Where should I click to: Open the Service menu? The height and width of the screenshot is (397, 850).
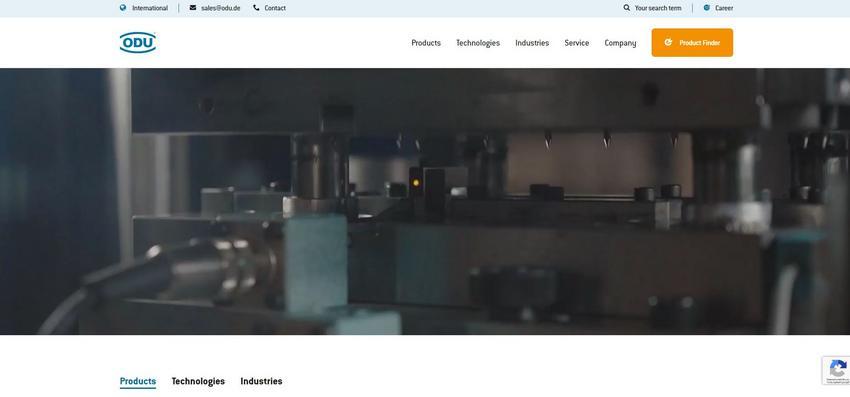click(x=577, y=43)
